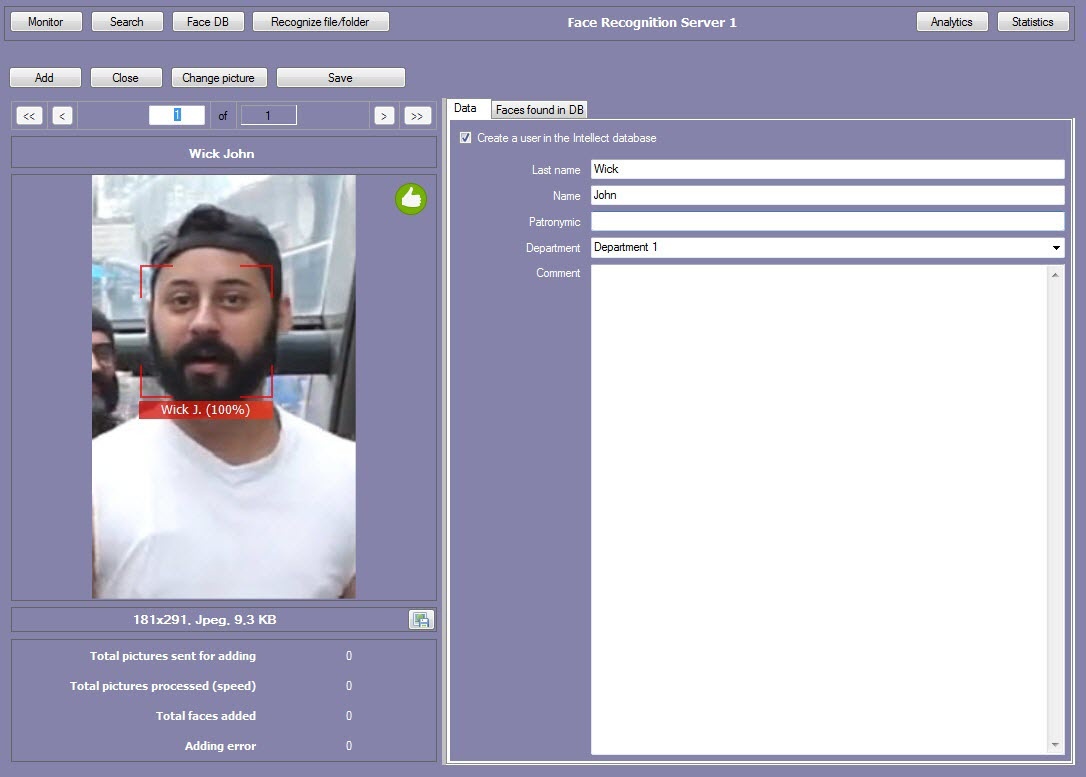Select the Data tab
Image resolution: width=1086 pixels, height=777 pixels.
465,108
